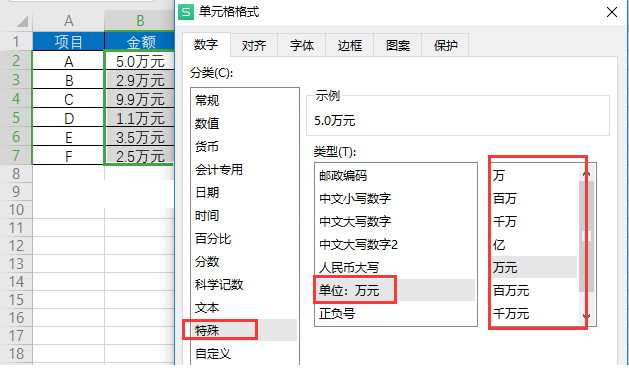
Task: Switch to the 对齐 tab
Action: tap(254, 45)
